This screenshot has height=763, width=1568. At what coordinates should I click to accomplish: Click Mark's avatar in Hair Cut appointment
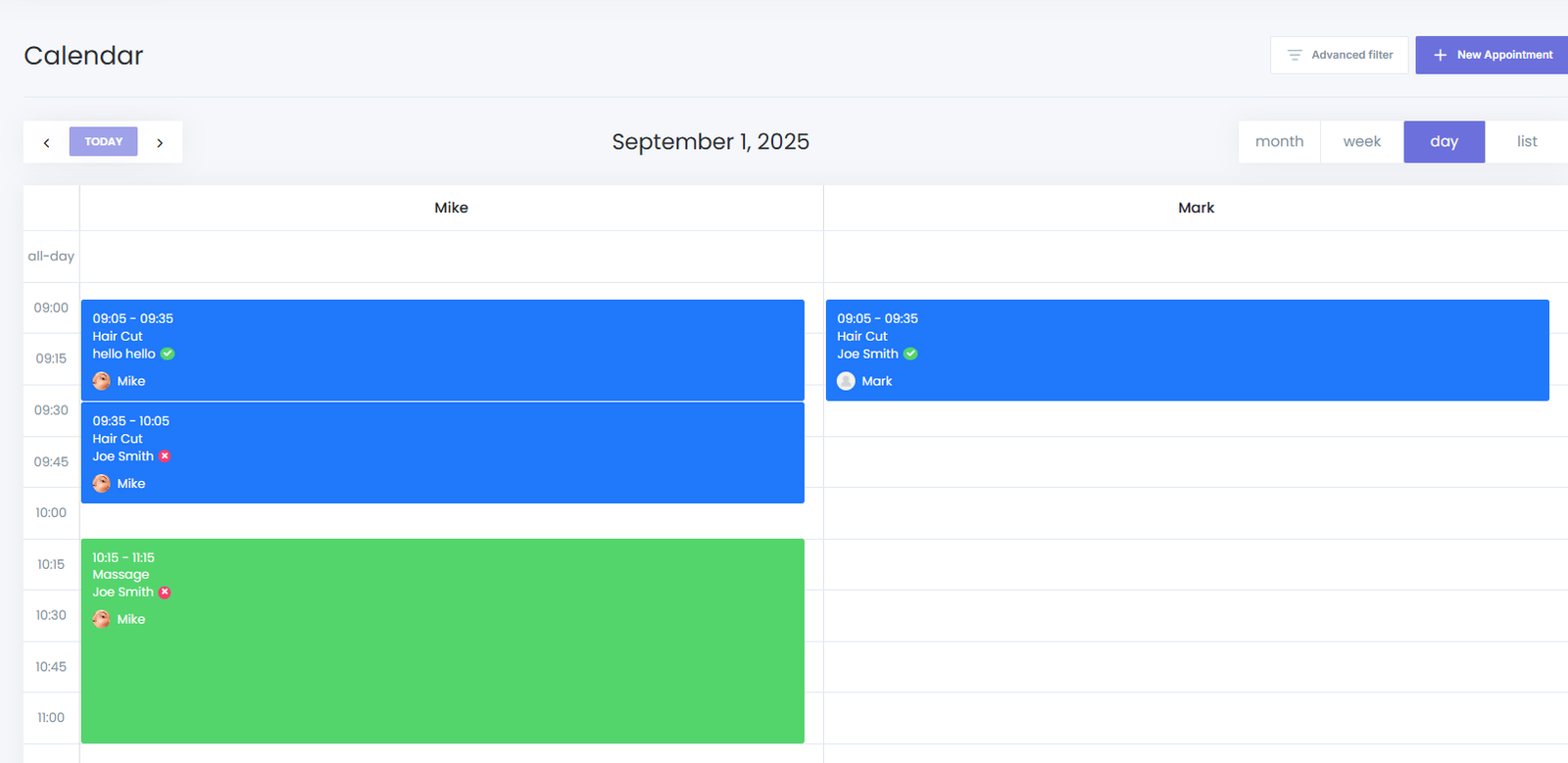[847, 381]
